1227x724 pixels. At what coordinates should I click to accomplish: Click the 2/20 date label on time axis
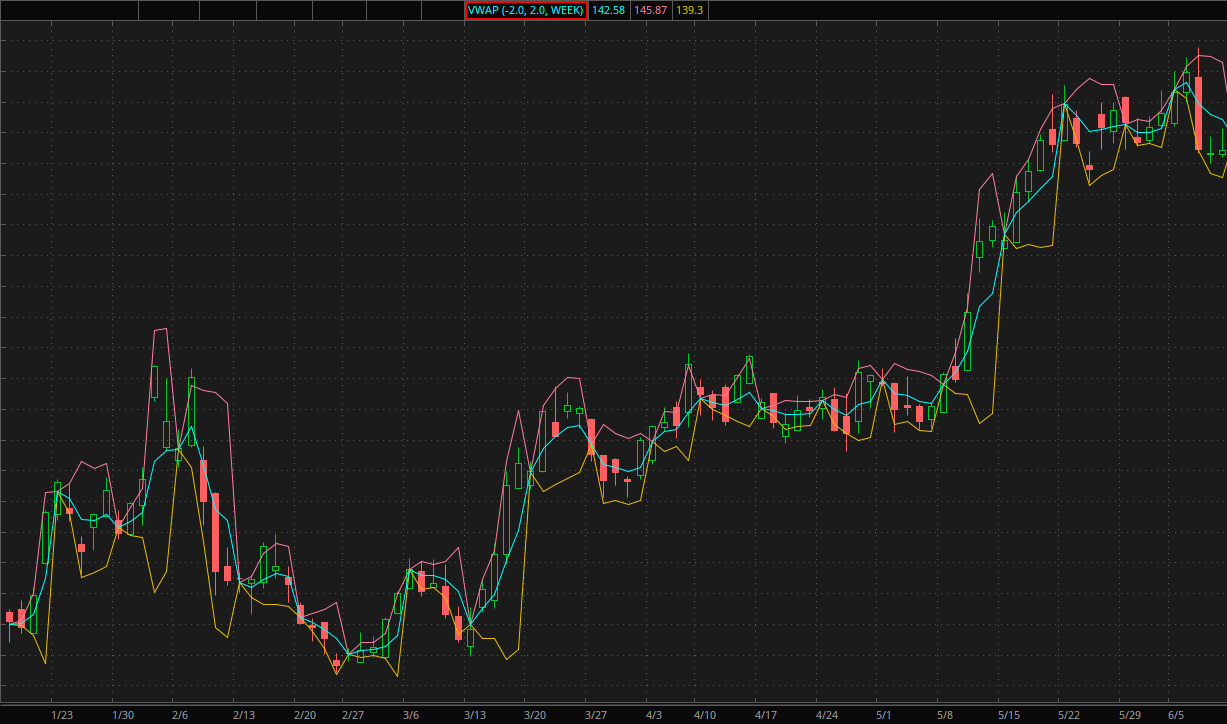point(305,715)
